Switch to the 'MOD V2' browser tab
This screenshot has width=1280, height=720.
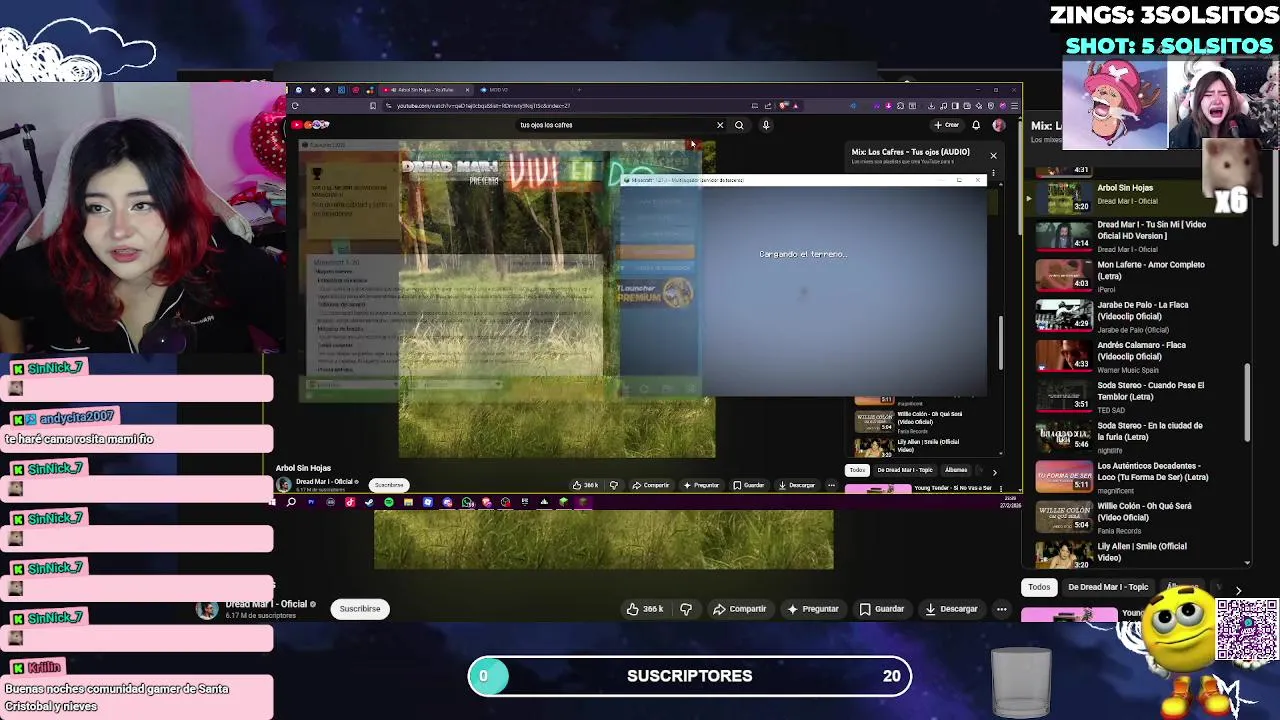(497, 90)
